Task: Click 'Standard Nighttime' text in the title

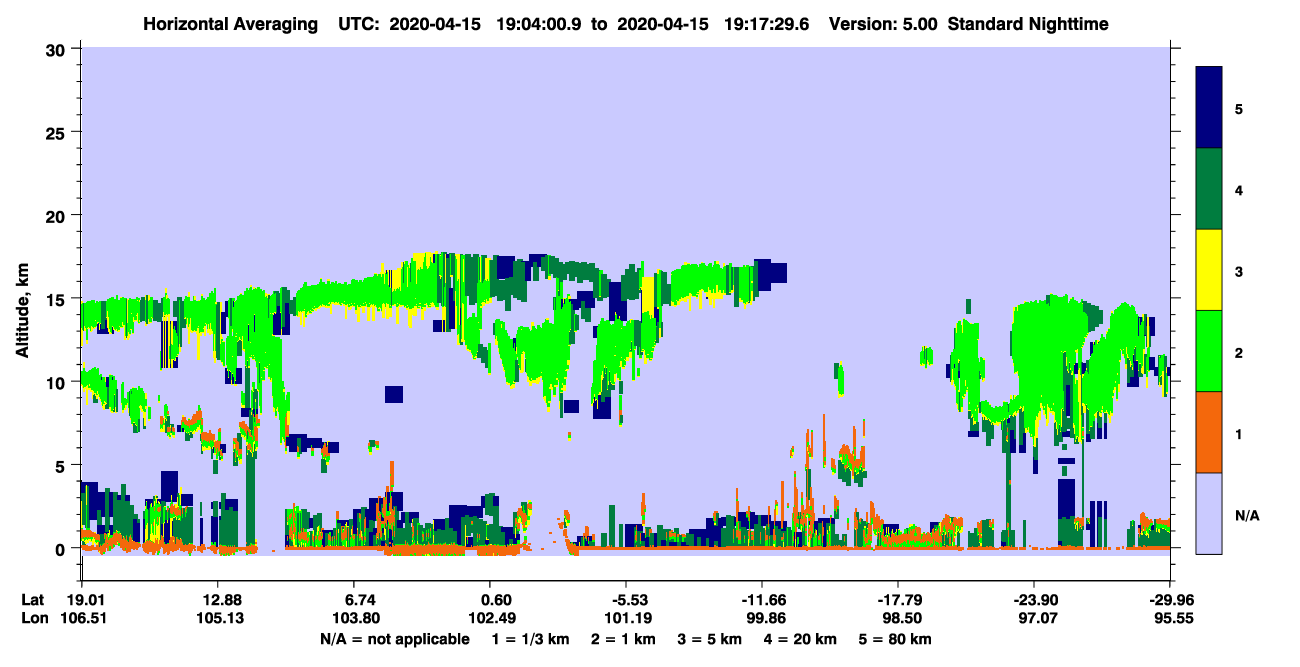Action: coord(1027,23)
